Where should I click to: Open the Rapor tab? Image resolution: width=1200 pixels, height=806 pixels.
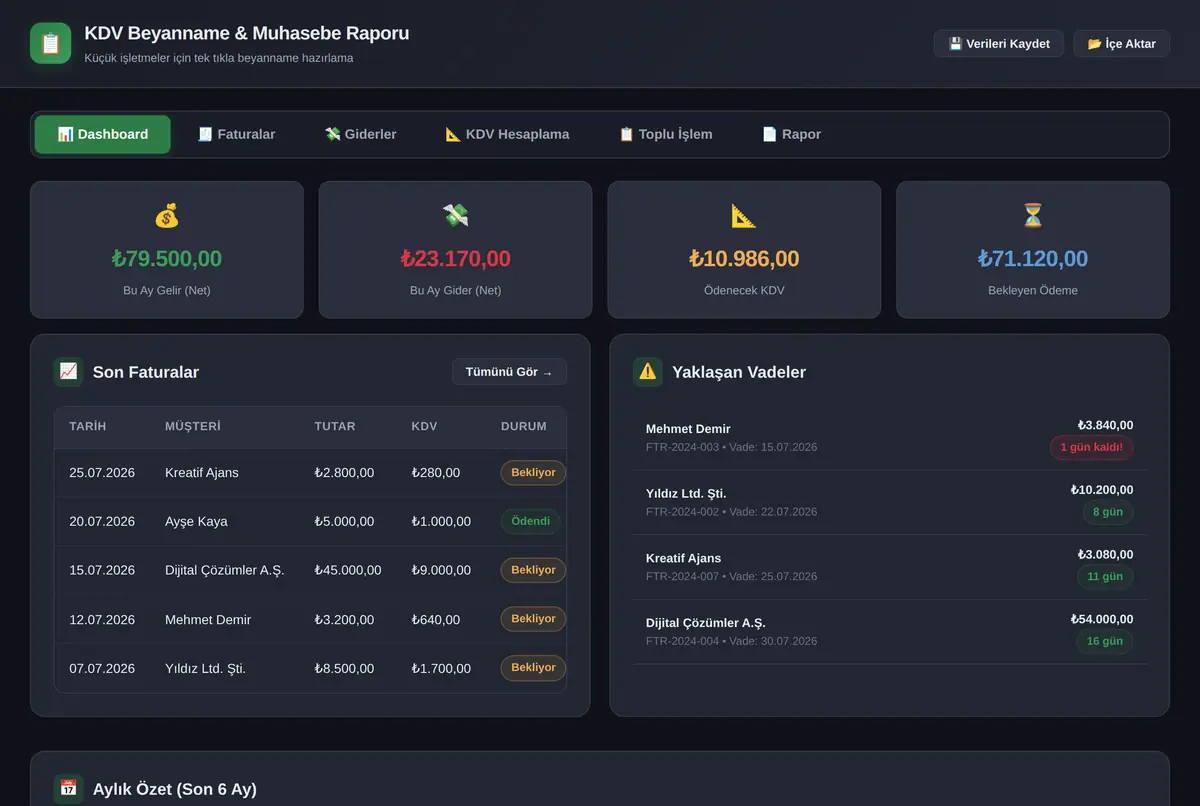coord(791,135)
